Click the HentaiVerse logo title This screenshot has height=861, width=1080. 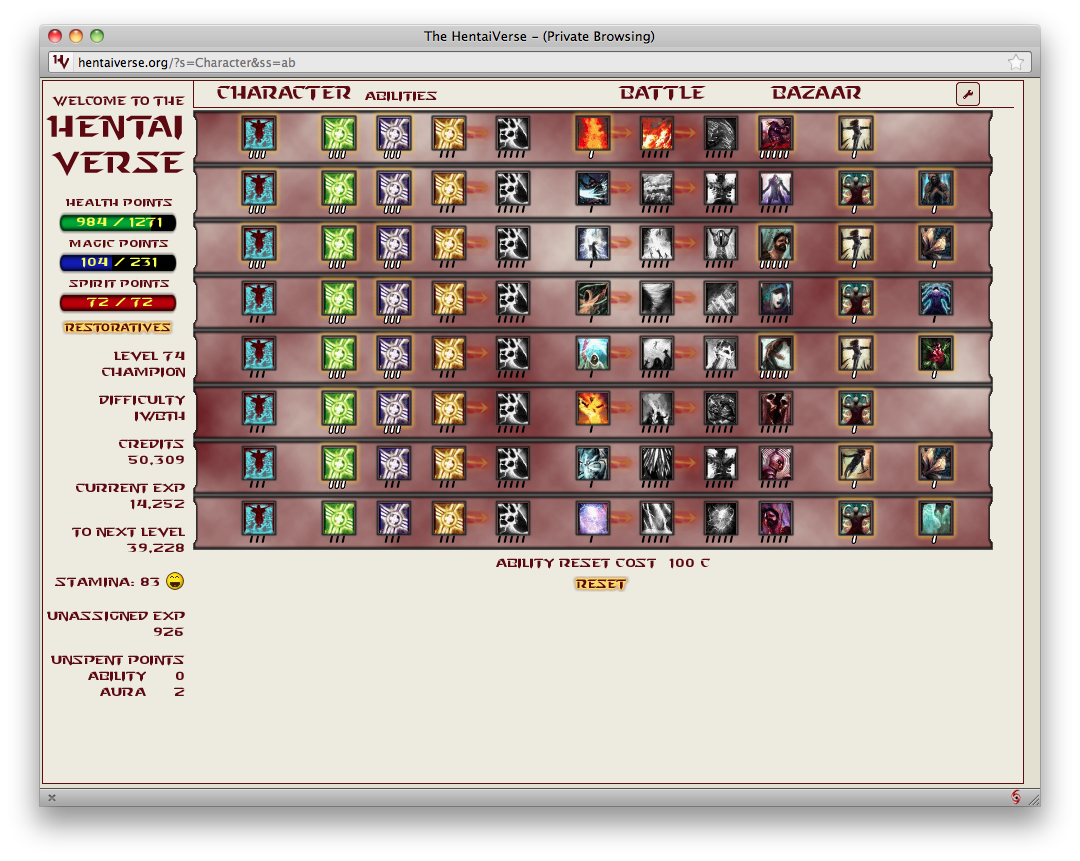[x=117, y=144]
